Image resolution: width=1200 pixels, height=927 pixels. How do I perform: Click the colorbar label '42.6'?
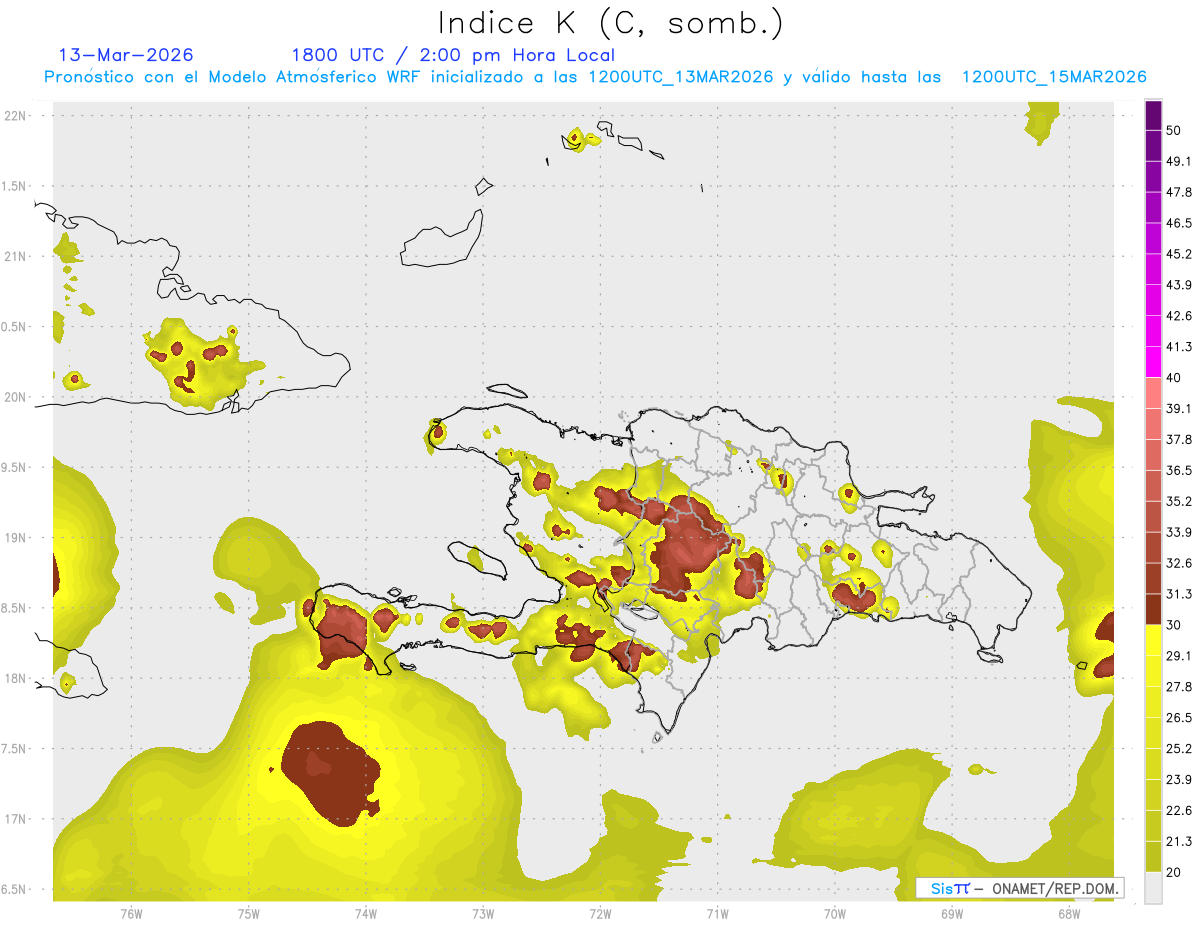point(1179,316)
